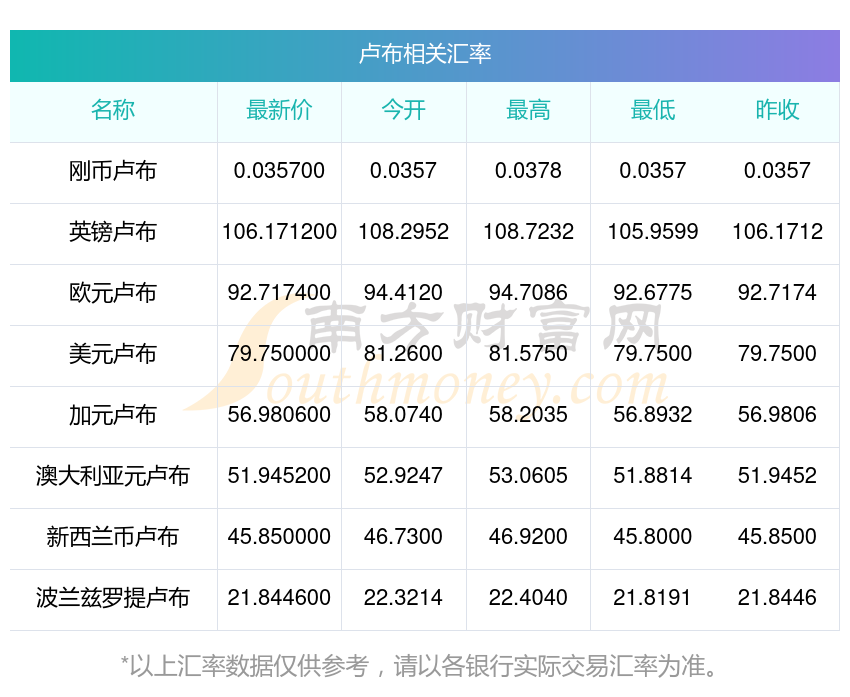Click the 英镑卢布 row name
The height and width of the screenshot is (697, 850).
pos(113,232)
